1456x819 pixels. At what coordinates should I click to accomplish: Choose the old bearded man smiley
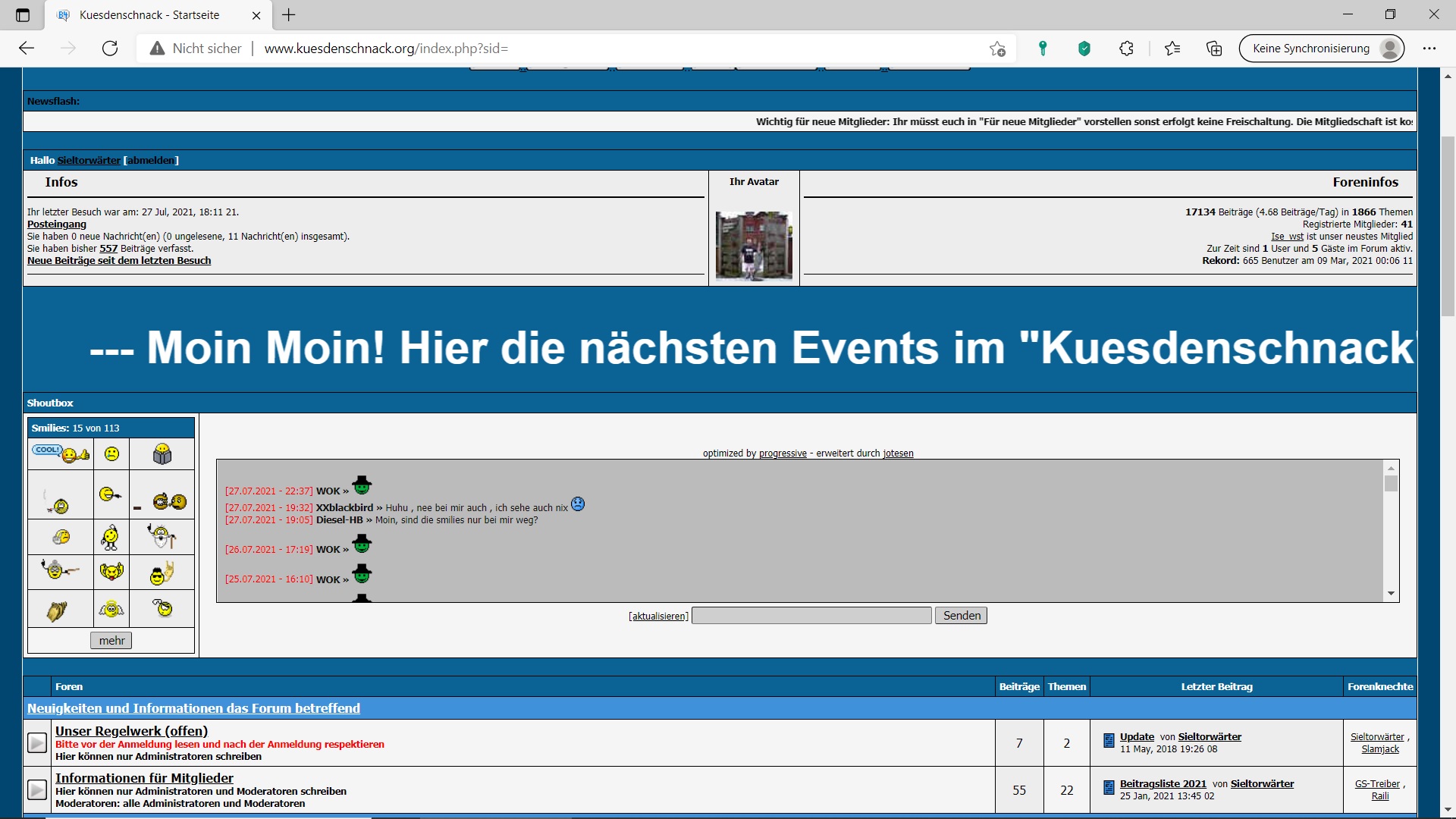pos(161,536)
